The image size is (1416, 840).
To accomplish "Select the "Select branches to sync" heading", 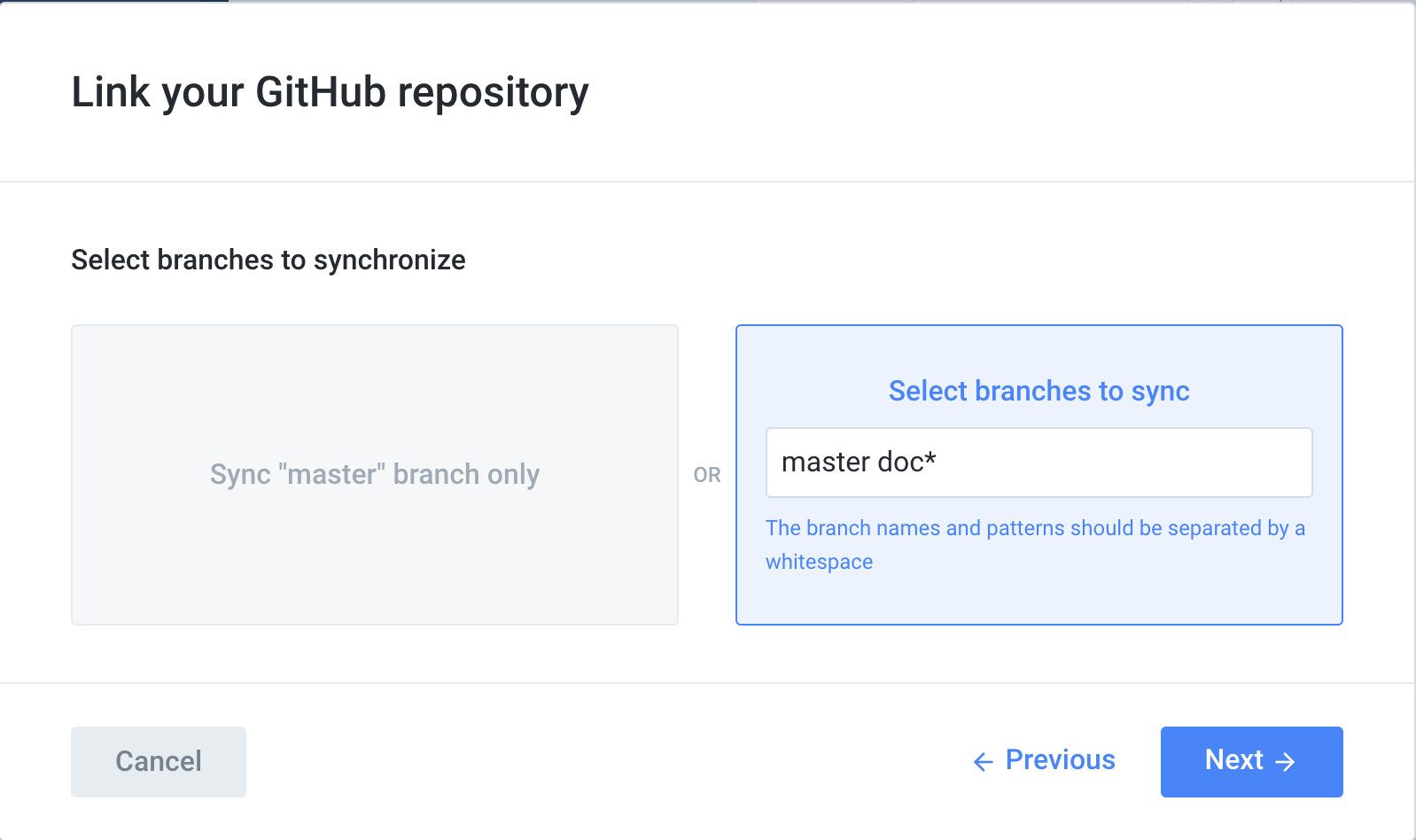I will (1039, 391).
